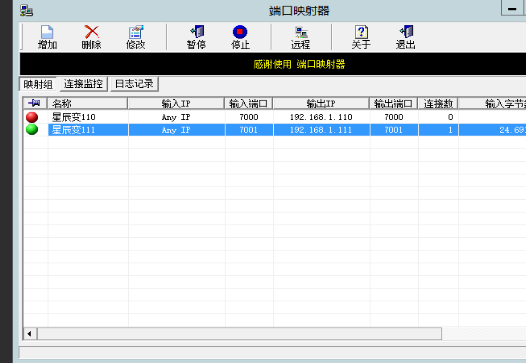This screenshot has width=526, height=363.
Task: Click the input bytes value 24.69
Action: click(512, 130)
